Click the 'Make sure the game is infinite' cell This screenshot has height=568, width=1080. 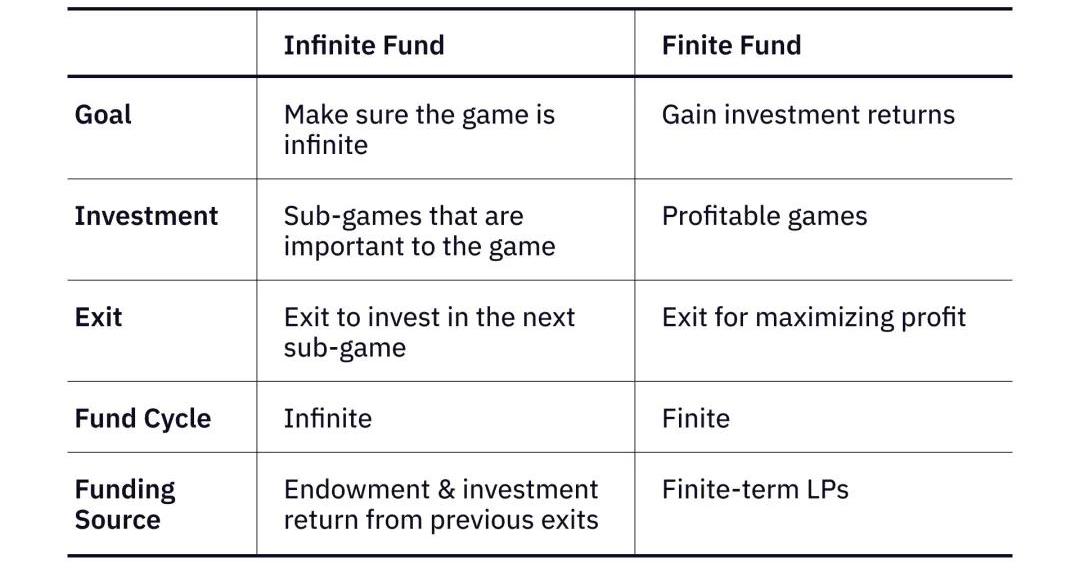click(419, 129)
